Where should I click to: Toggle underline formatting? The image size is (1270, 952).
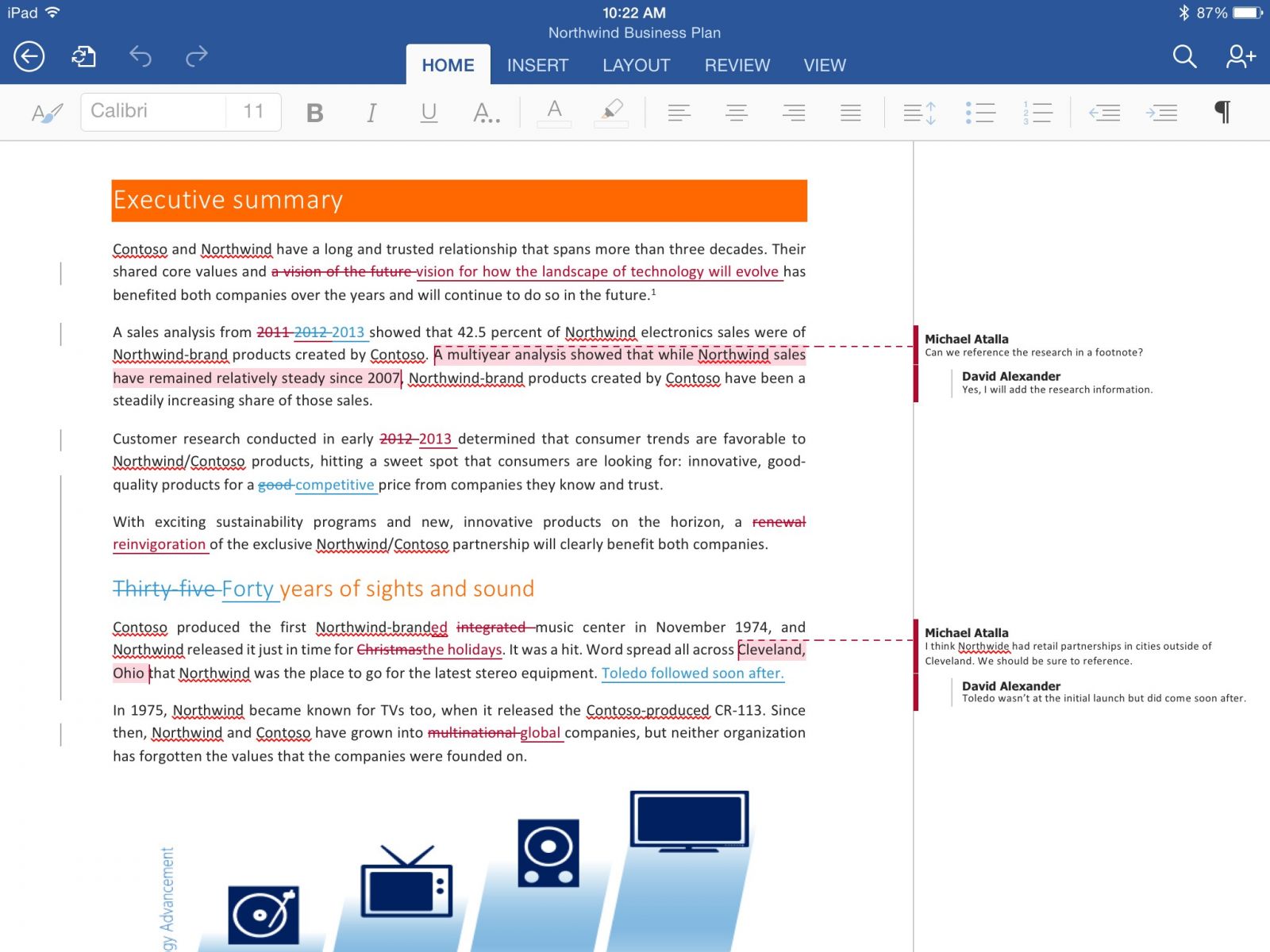[x=429, y=113]
